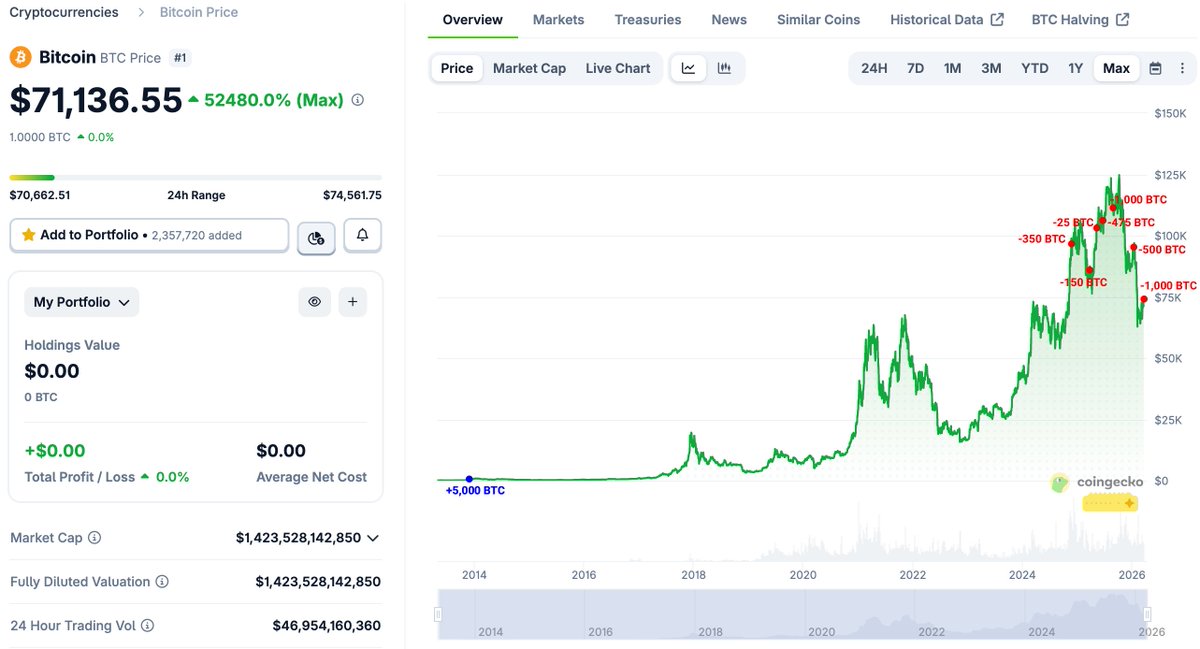Enable the Live Chart view
This screenshot has height=649, width=1200.
click(618, 68)
